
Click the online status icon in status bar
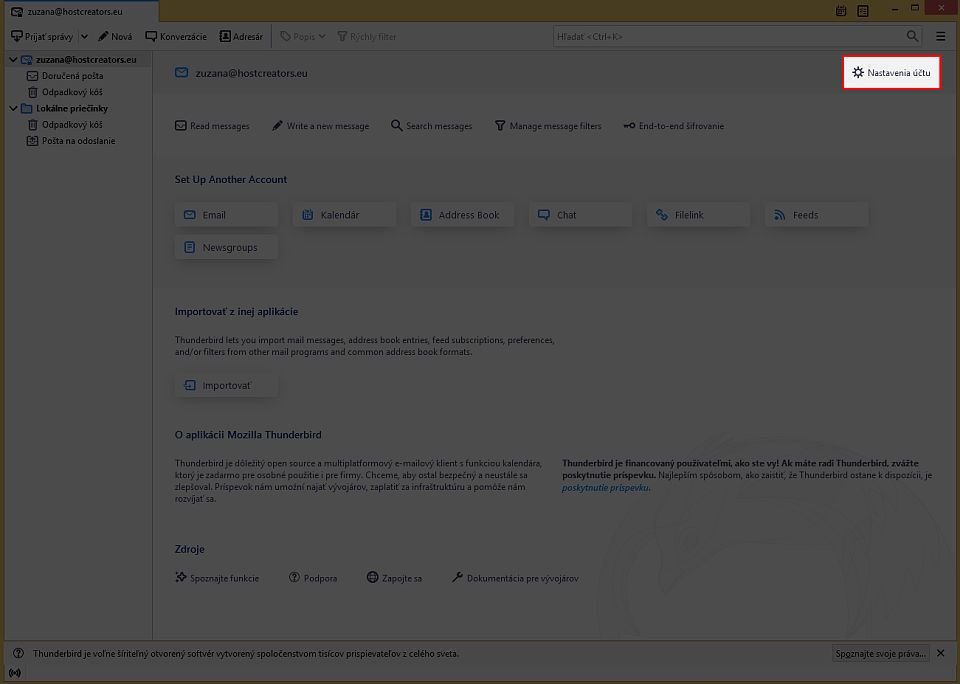[x=15, y=672]
